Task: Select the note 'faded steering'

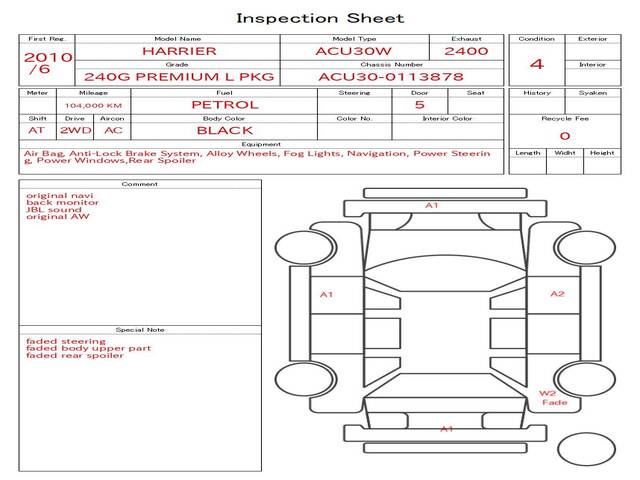Action: pyautogui.click(x=66, y=341)
